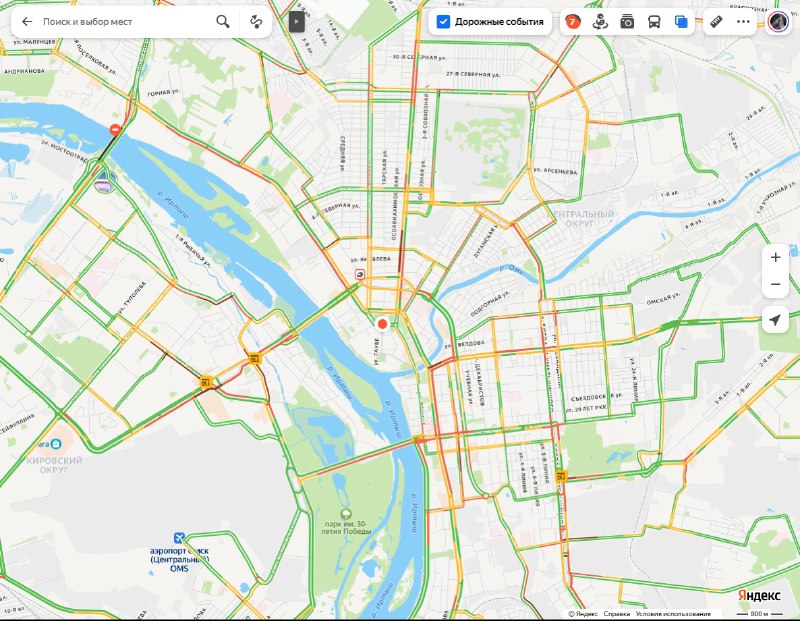Open the route builder icon

point(256,21)
